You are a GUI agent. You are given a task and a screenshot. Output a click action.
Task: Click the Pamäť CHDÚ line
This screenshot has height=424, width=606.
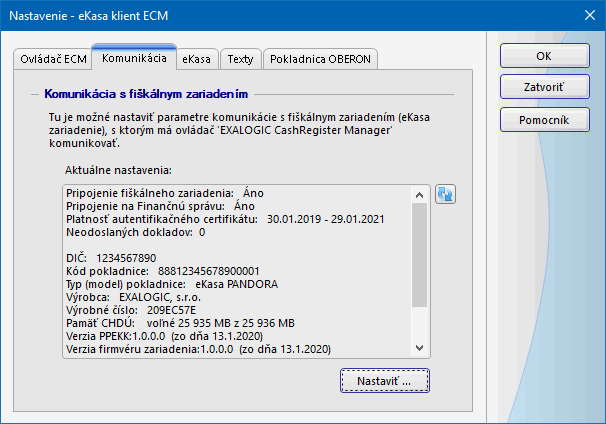point(180,323)
